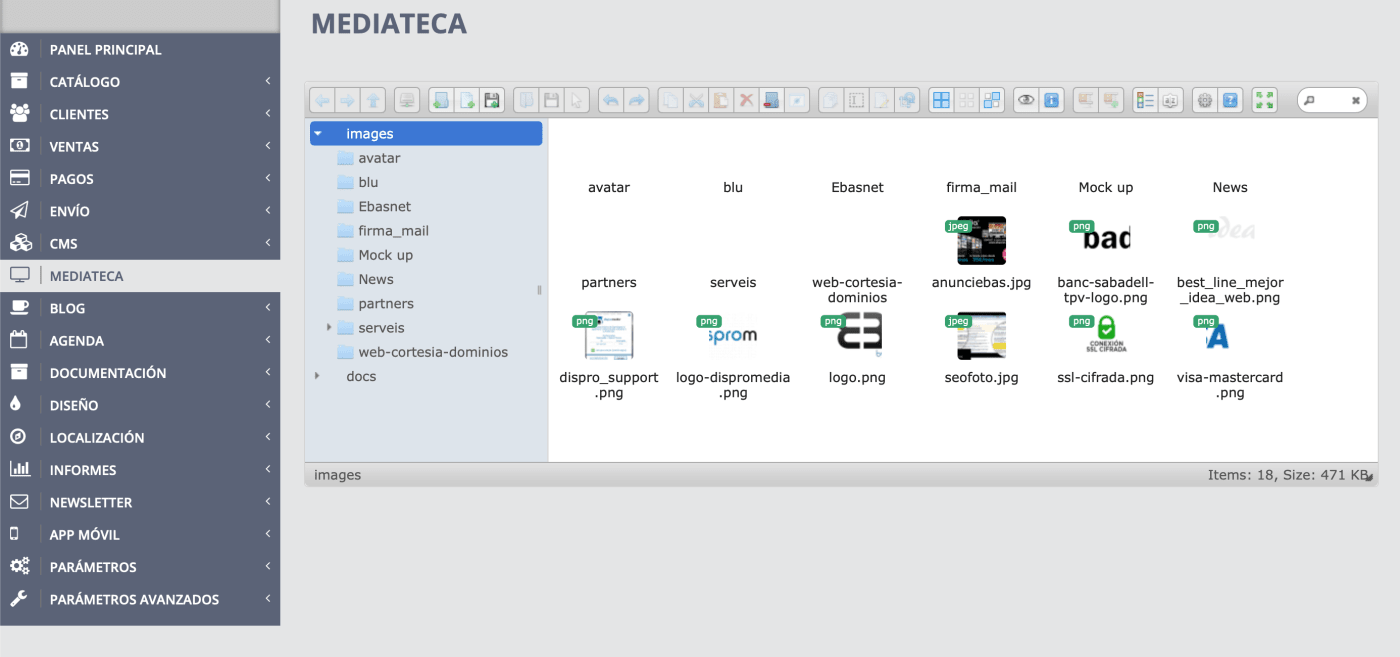Open the Newsletter sidebar menu

[91, 502]
